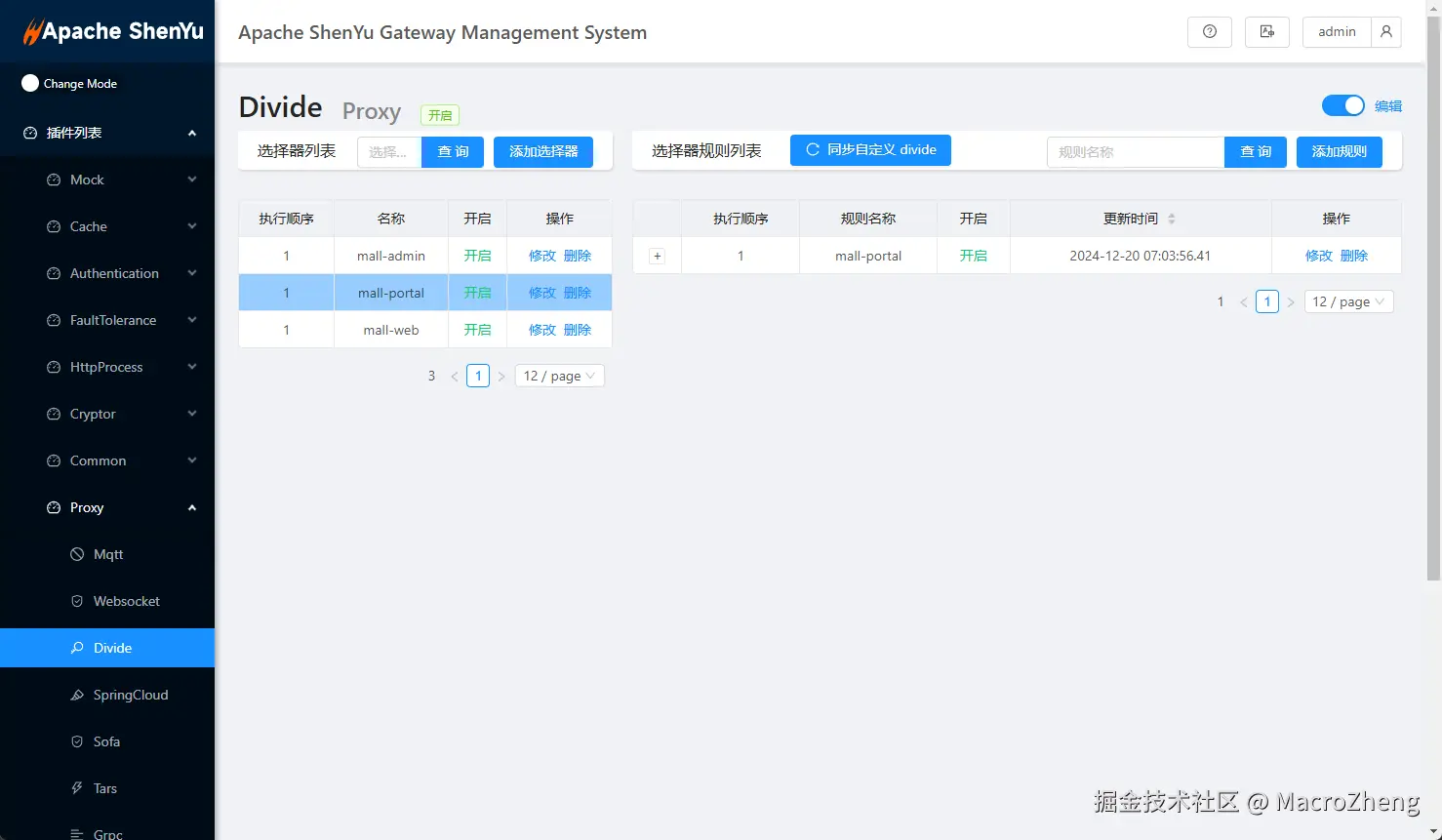Click the Mqtt plugin icon
The width and height of the screenshot is (1442, 840).
[x=77, y=554]
